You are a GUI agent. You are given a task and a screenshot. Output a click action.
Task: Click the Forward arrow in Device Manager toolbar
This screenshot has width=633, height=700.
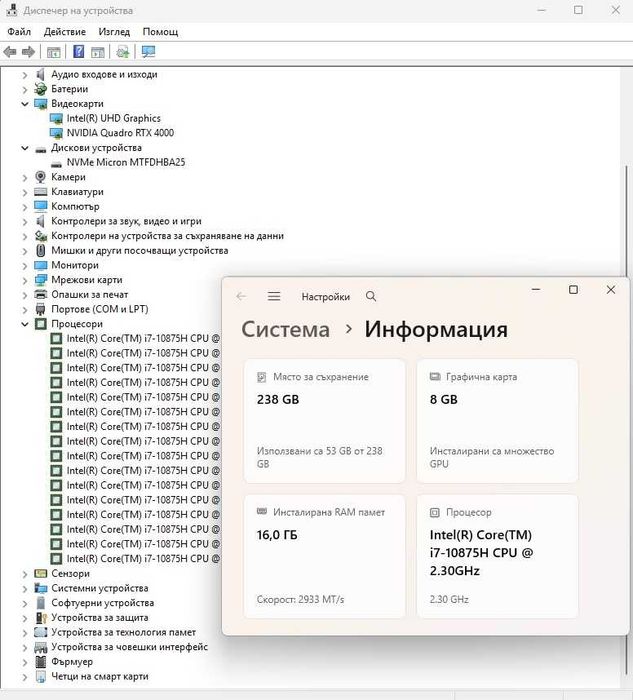pos(28,52)
